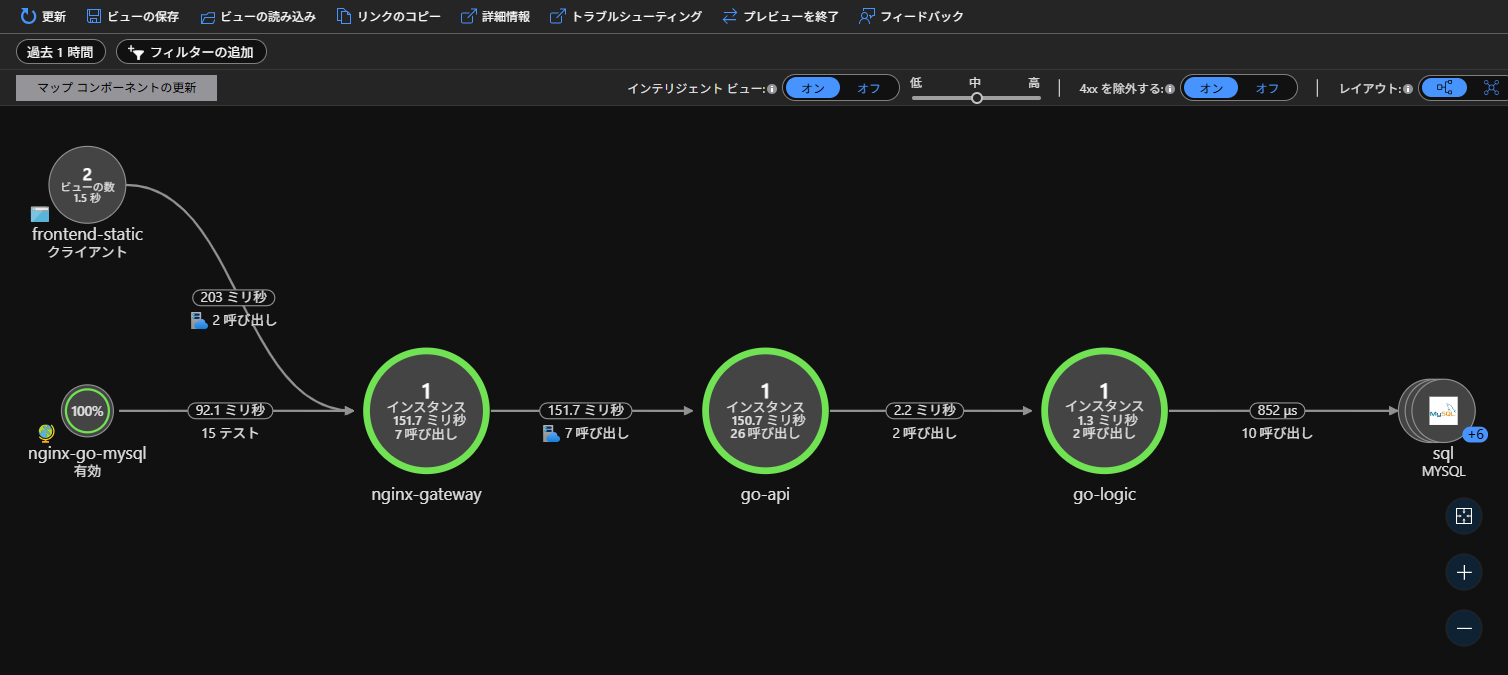Viewport: 1508px width, 675px height.
Task: Click the マップ コンポーネントの更新 button
Action: coord(116,88)
